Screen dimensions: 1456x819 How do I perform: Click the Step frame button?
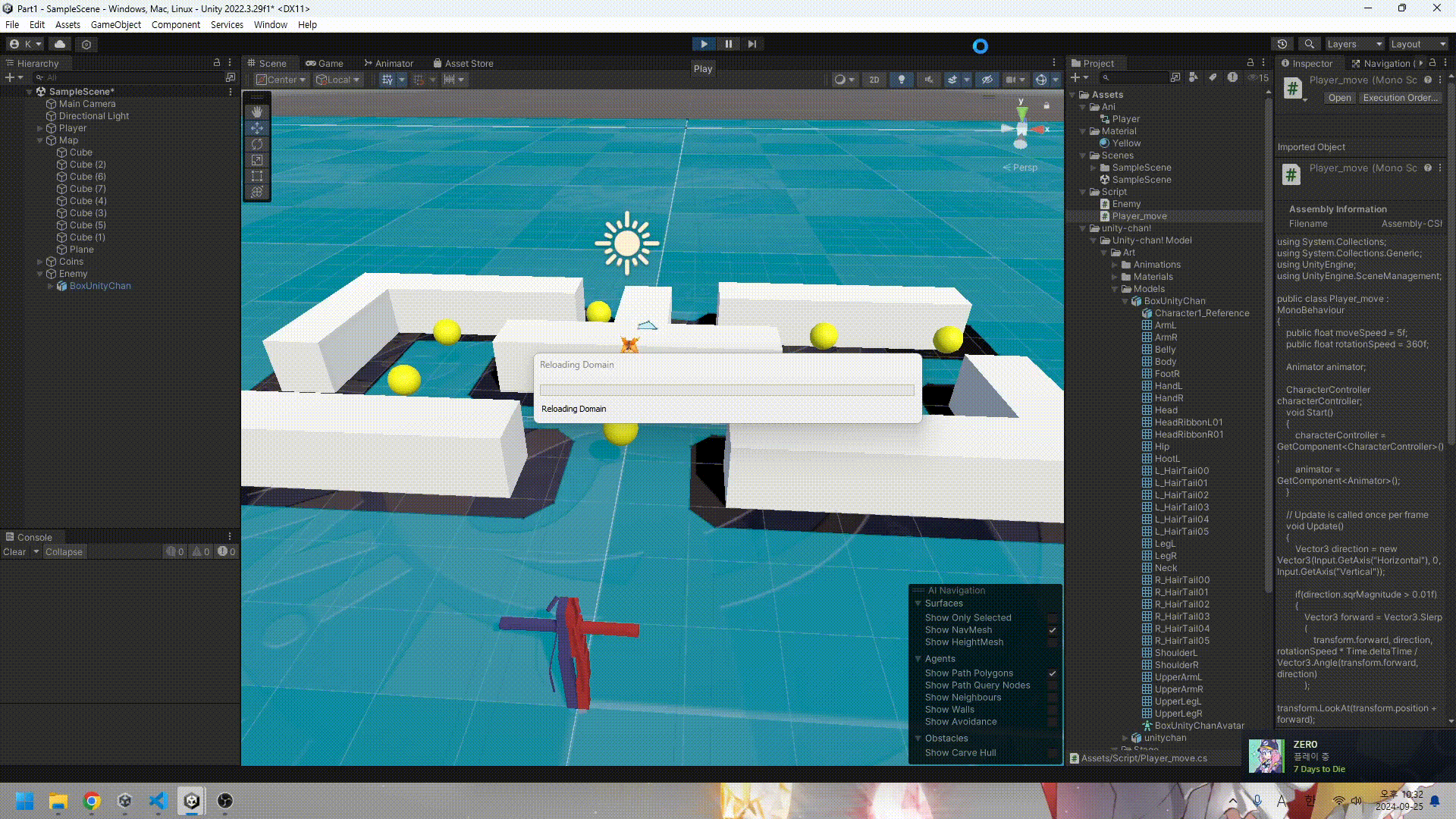(752, 44)
